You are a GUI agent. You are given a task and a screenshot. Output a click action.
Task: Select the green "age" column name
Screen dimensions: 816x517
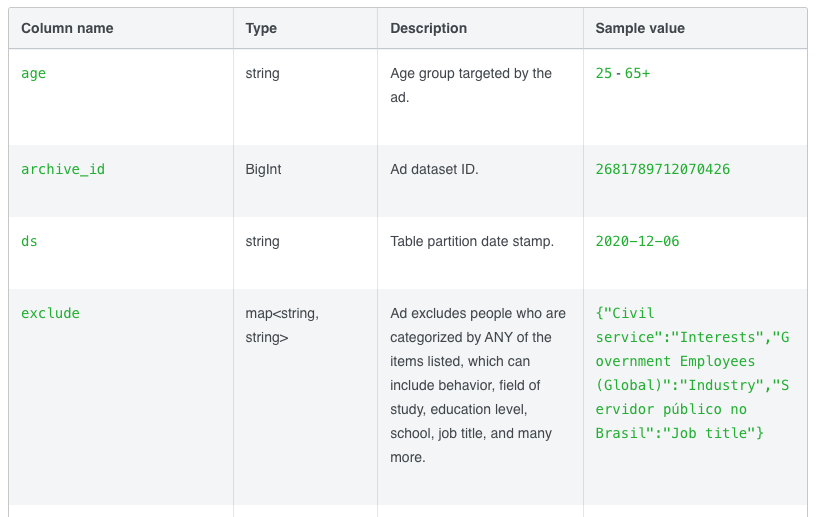[x=33, y=73]
